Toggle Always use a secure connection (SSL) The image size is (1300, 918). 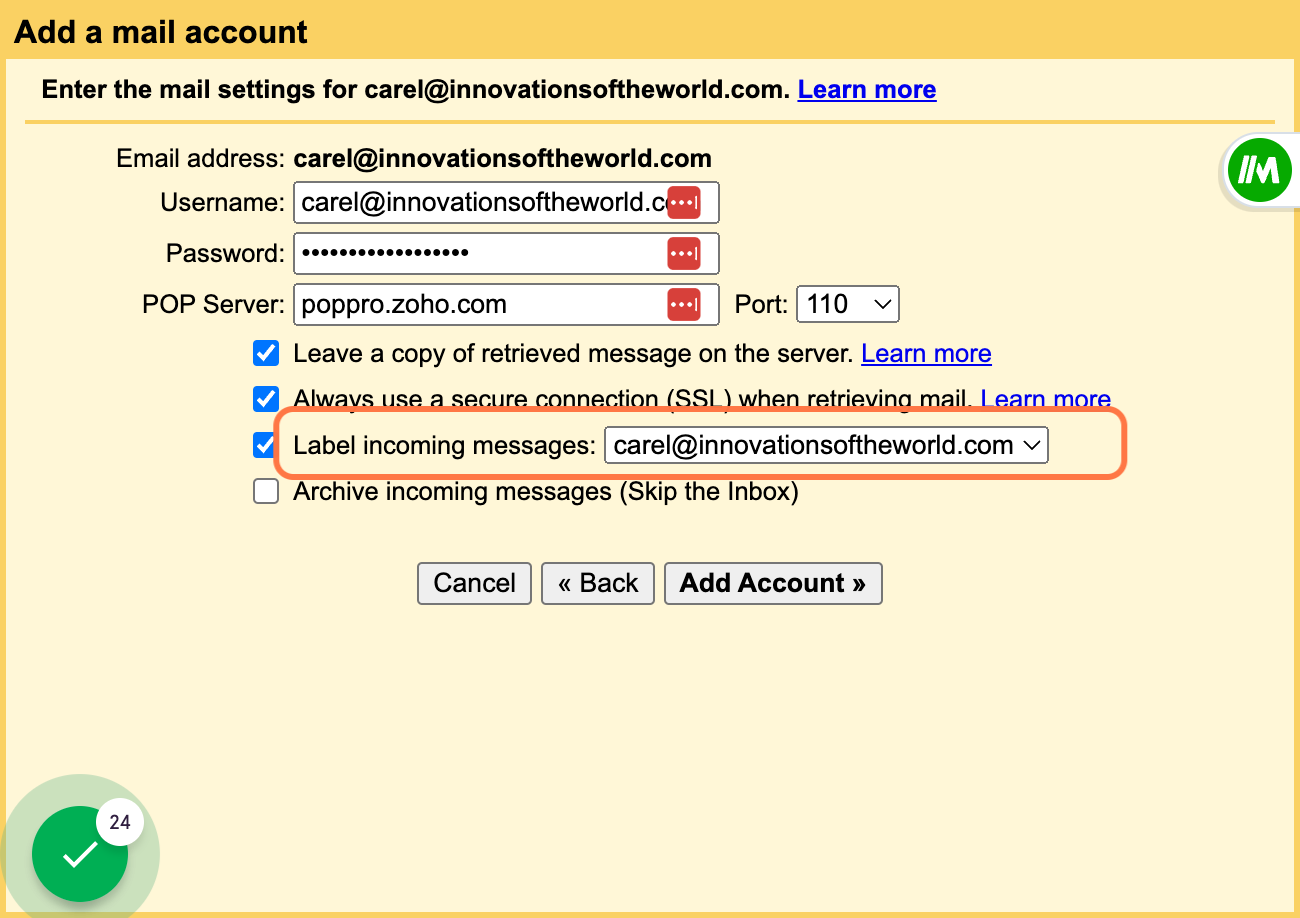click(266, 399)
